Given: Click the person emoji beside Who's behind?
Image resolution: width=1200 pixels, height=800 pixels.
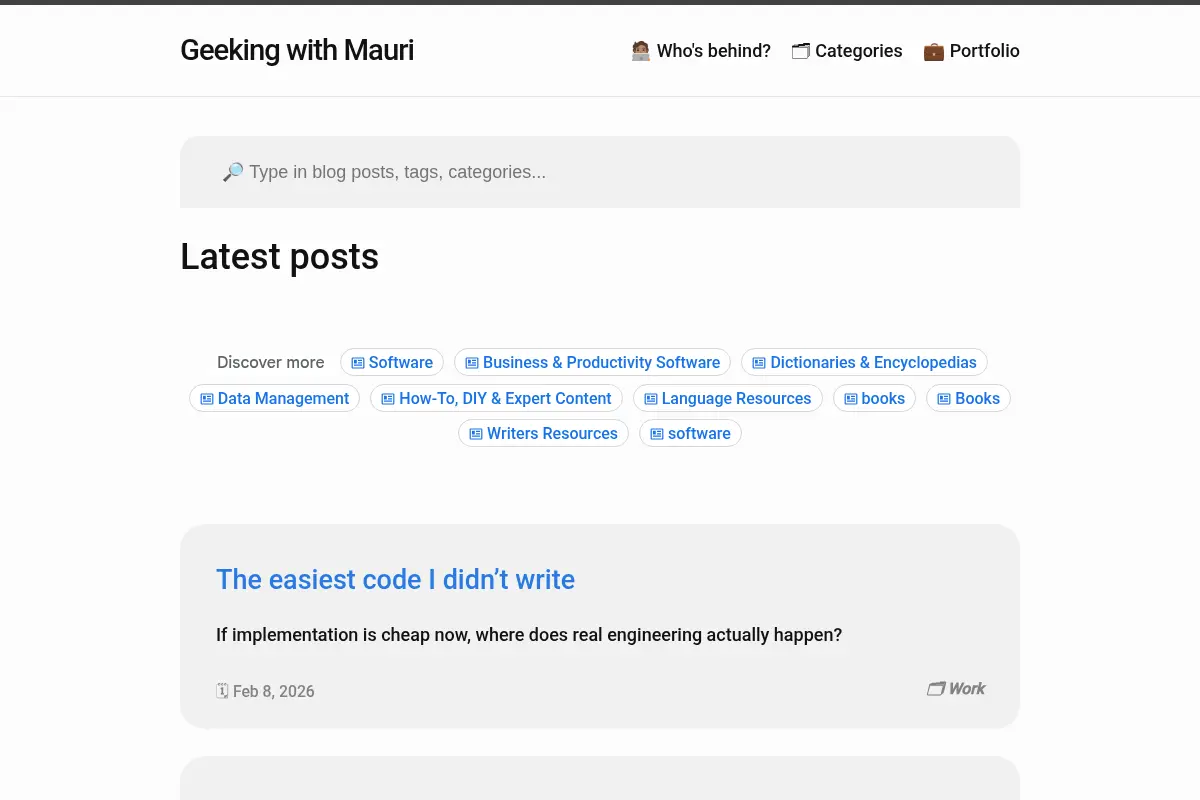Looking at the screenshot, I should 641,51.
